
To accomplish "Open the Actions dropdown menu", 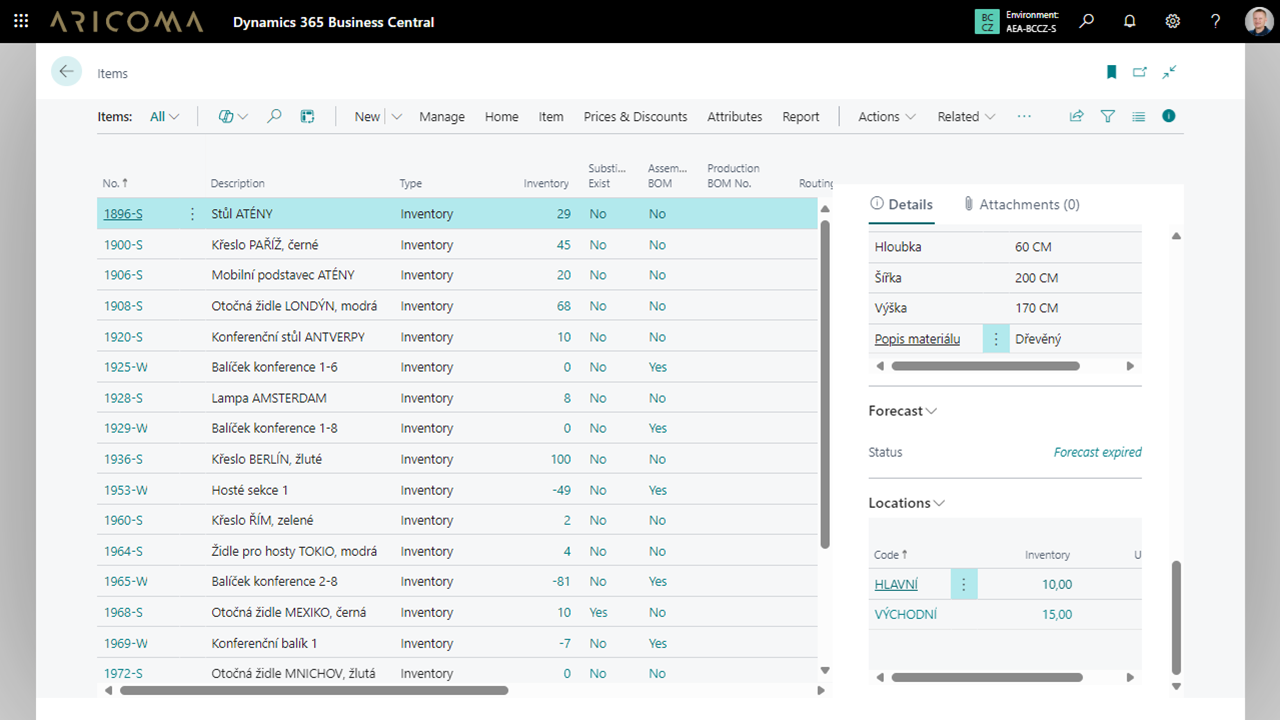I will coord(887,116).
